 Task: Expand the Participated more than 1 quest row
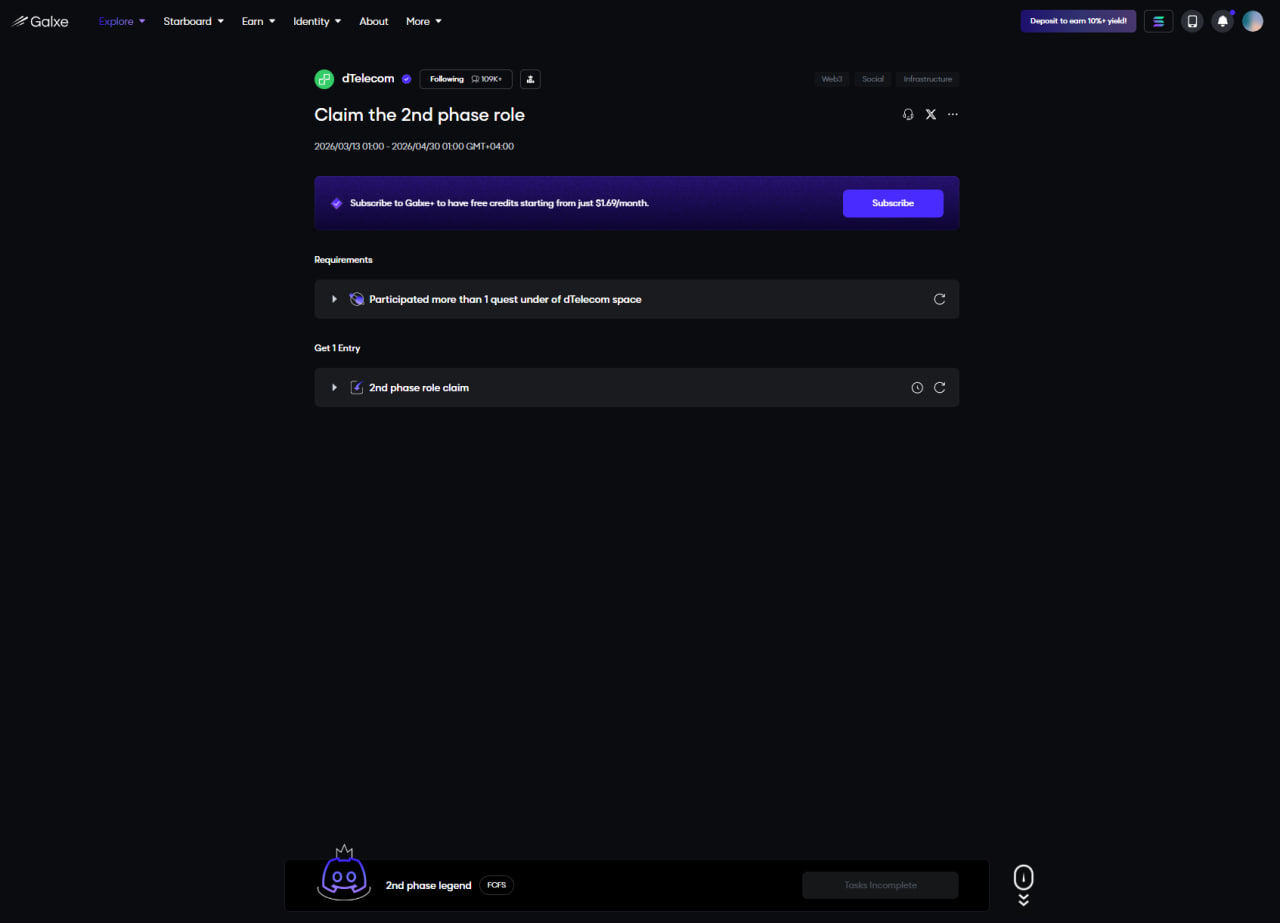[637, 299]
